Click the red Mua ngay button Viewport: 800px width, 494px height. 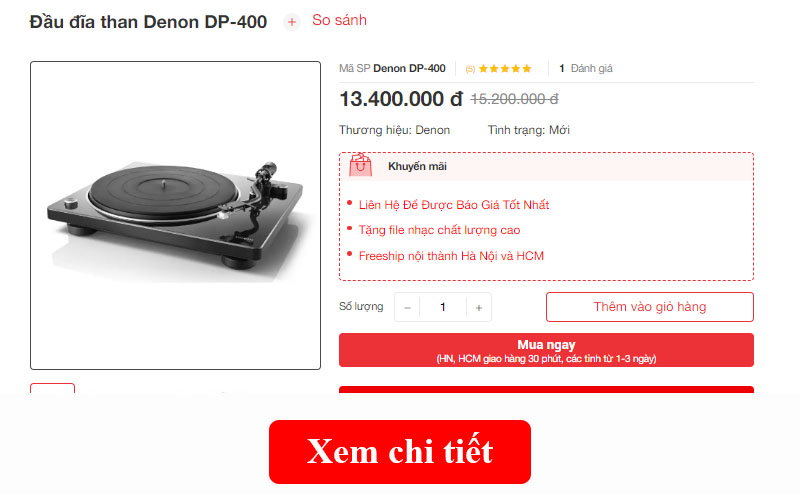coord(546,350)
